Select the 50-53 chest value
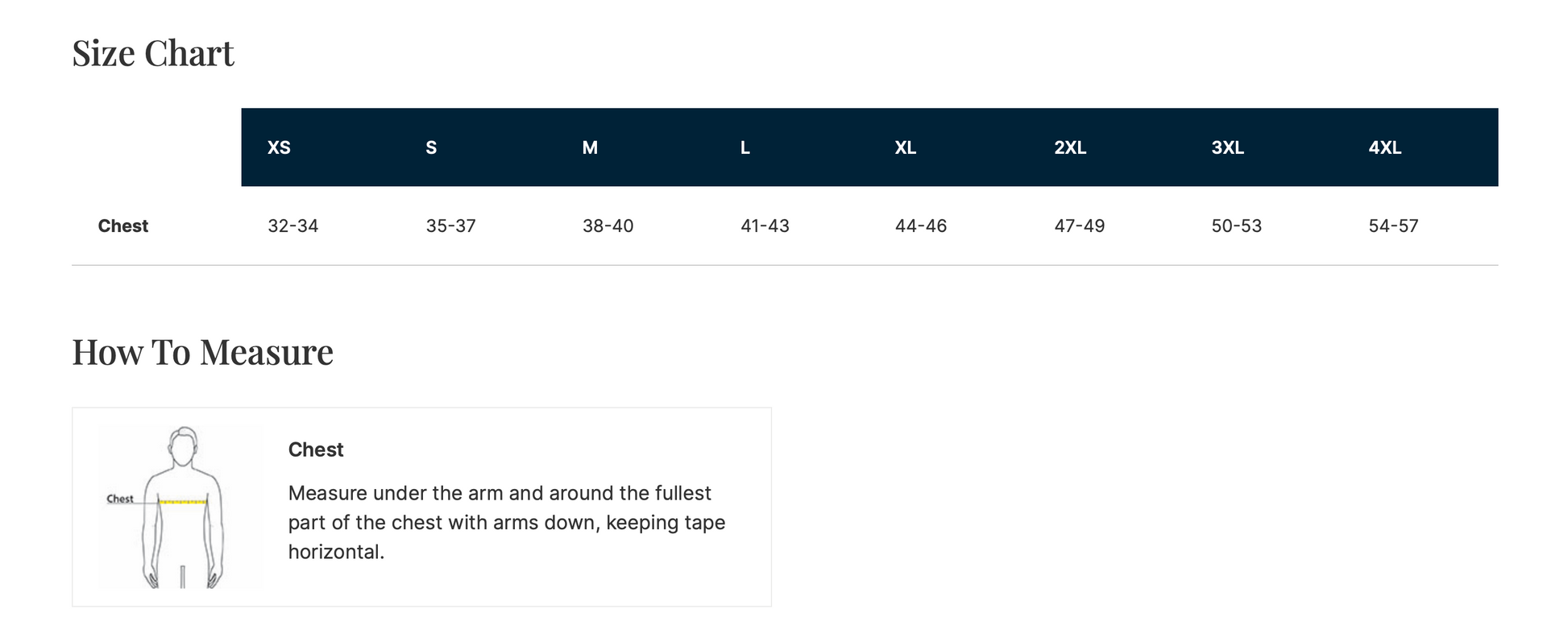1568x638 pixels. [x=1236, y=226]
